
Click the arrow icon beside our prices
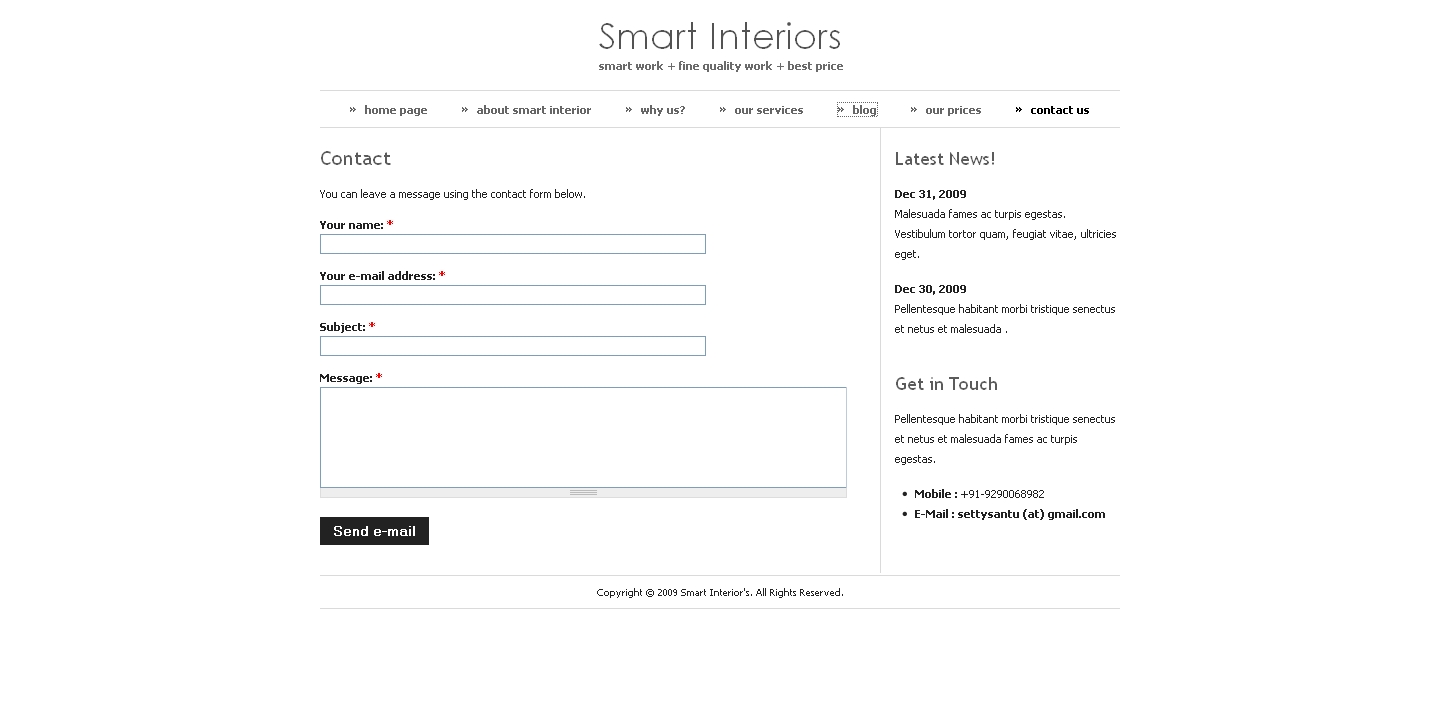[x=913, y=109]
